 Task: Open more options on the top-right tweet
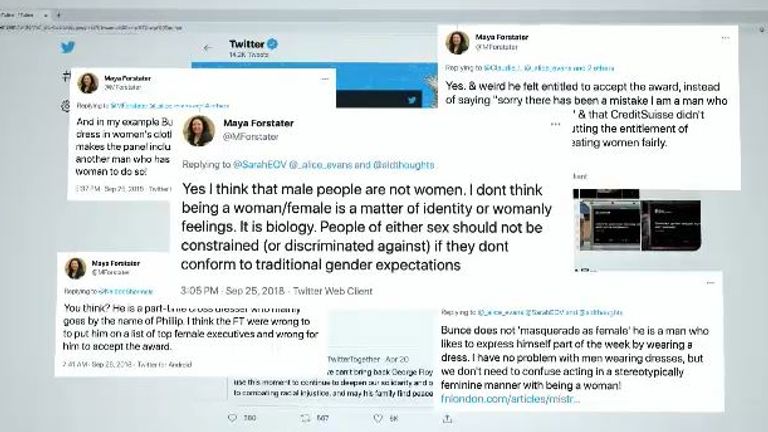click(725, 38)
